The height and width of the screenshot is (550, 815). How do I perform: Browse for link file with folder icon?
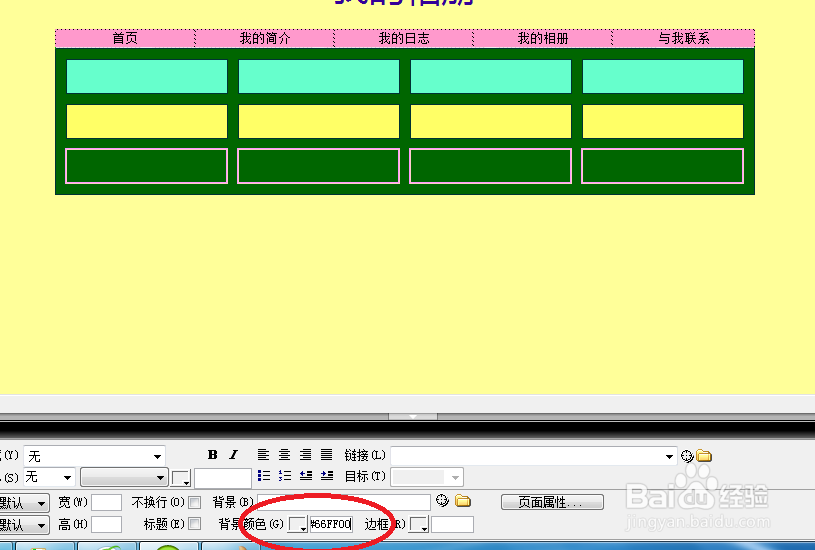point(704,456)
